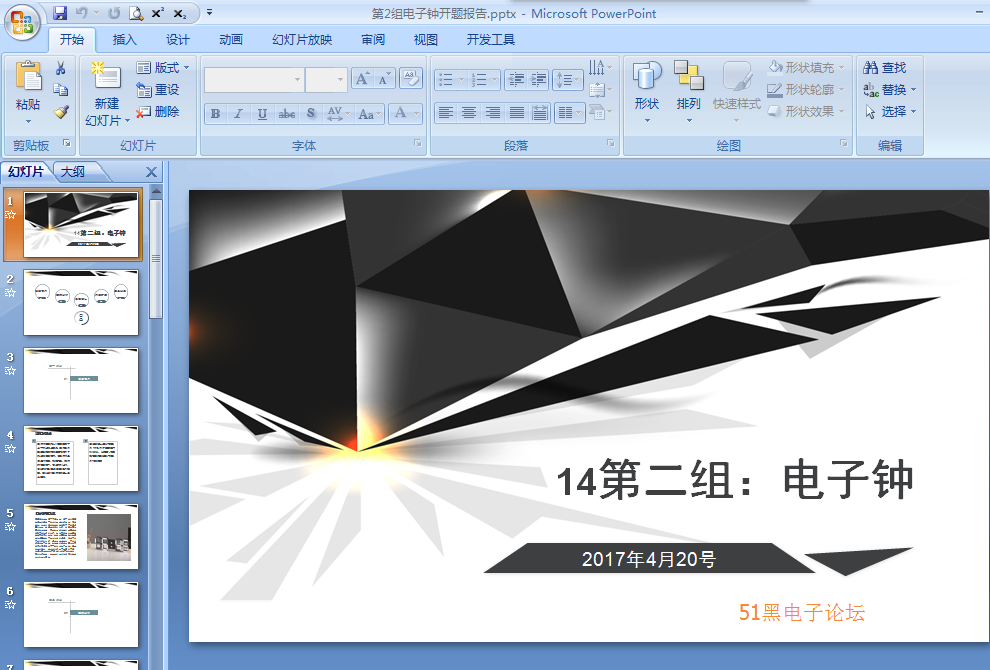
Task: Click 新建幻灯片 to add a slide
Action: coord(107,93)
